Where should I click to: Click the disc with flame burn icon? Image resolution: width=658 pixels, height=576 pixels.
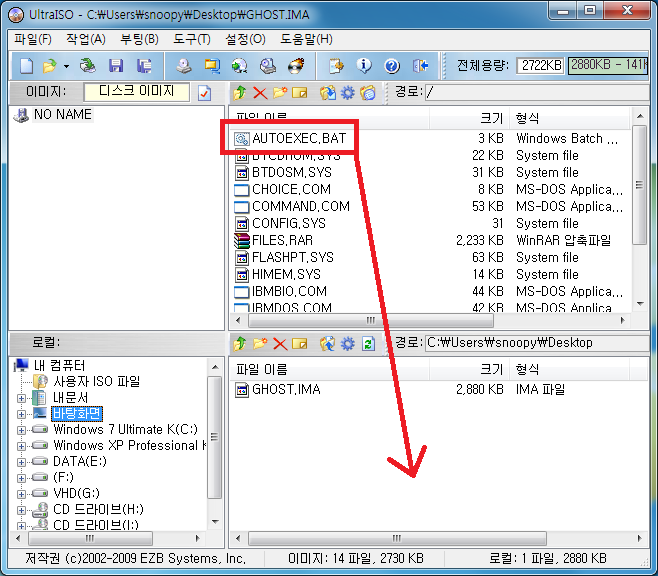point(268,66)
